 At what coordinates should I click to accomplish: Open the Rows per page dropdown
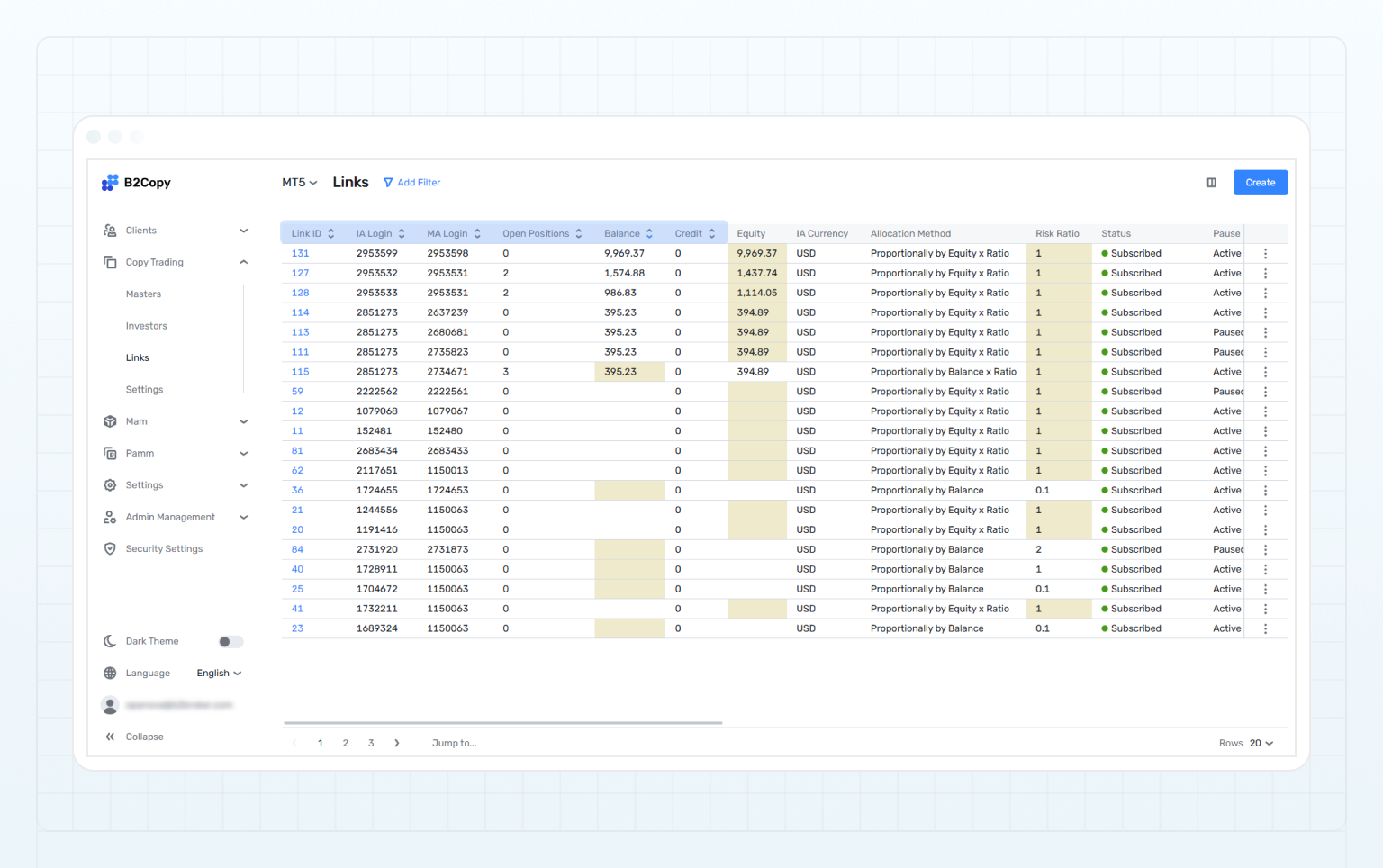coord(1261,744)
